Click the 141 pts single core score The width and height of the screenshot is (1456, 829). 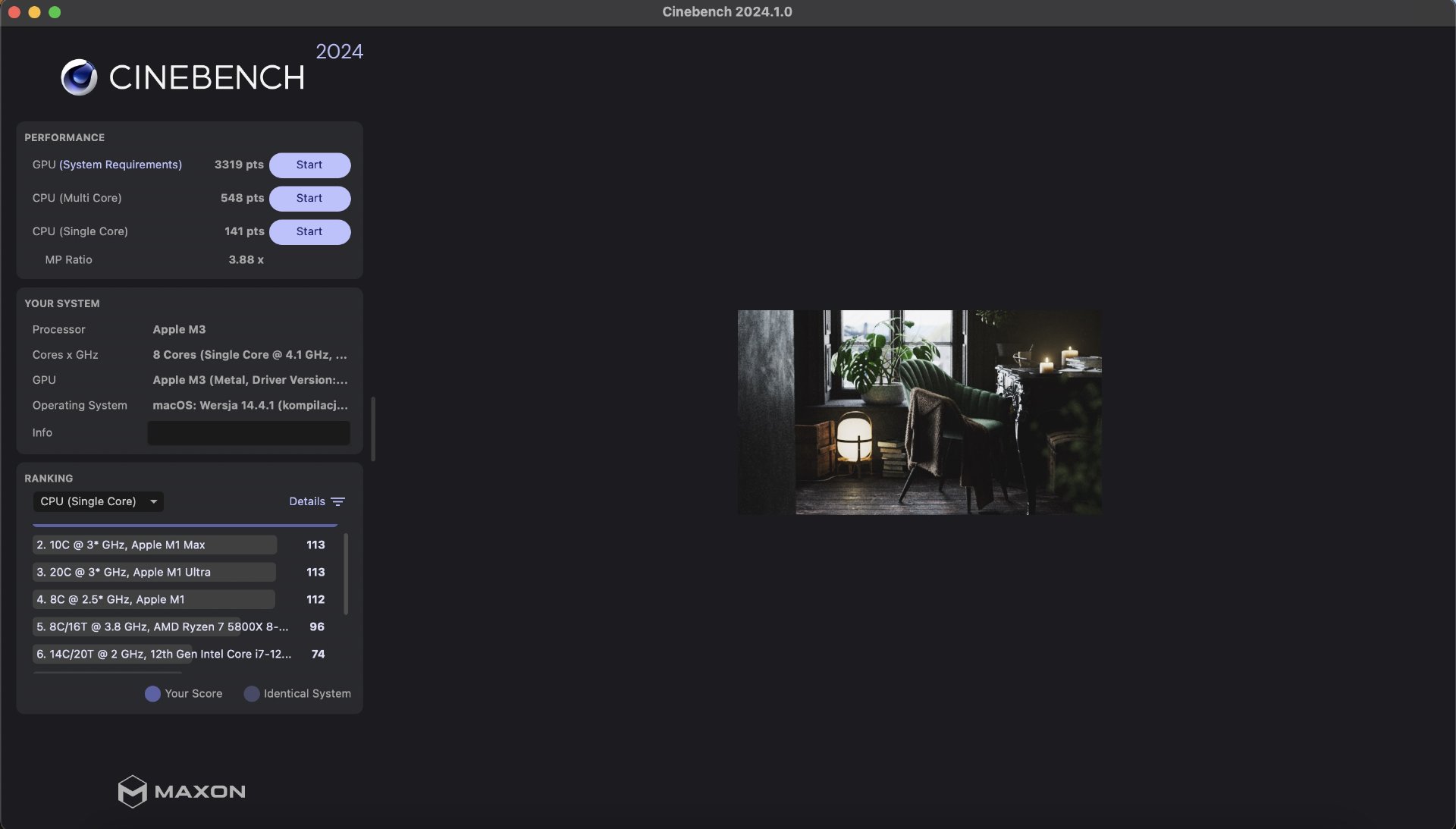(244, 231)
